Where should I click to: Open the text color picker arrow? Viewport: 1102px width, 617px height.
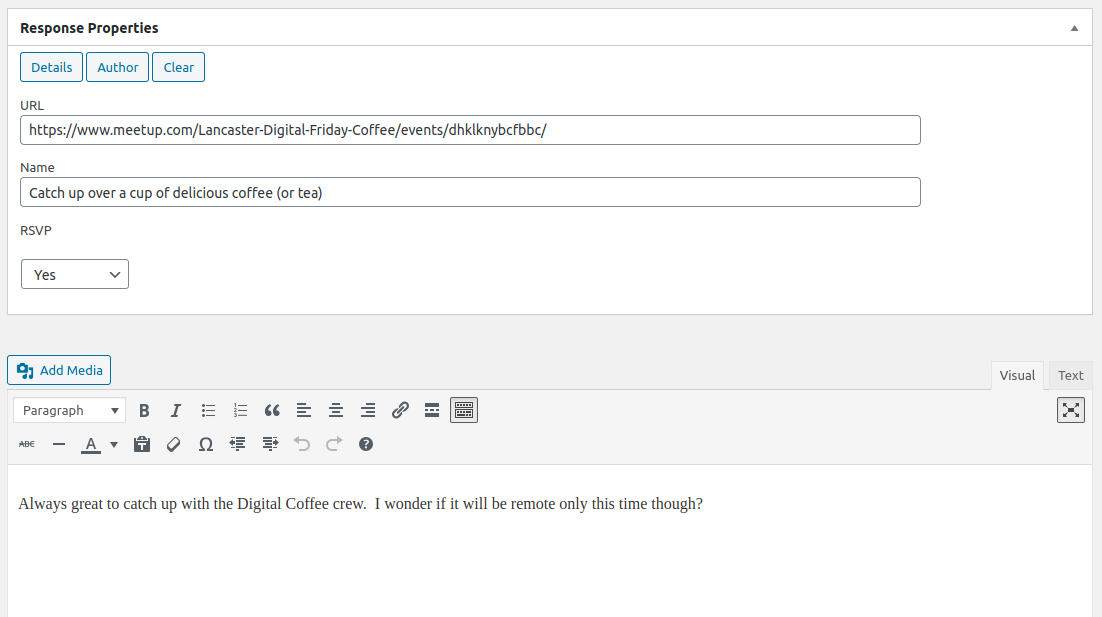tap(114, 444)
